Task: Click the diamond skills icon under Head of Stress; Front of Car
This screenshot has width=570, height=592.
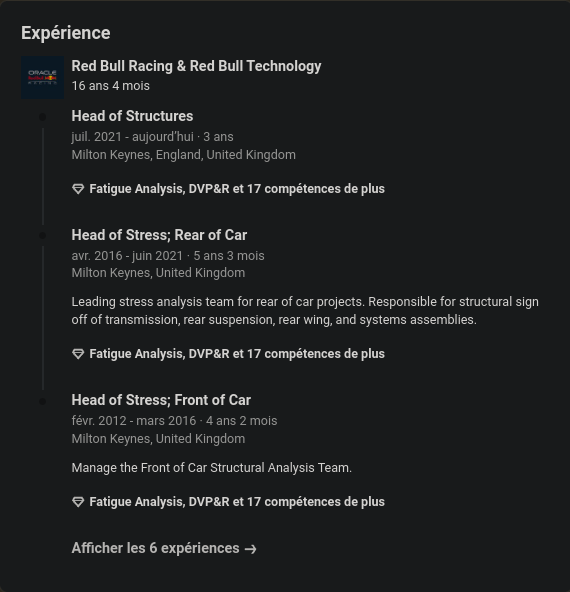Action: point(78,502)
